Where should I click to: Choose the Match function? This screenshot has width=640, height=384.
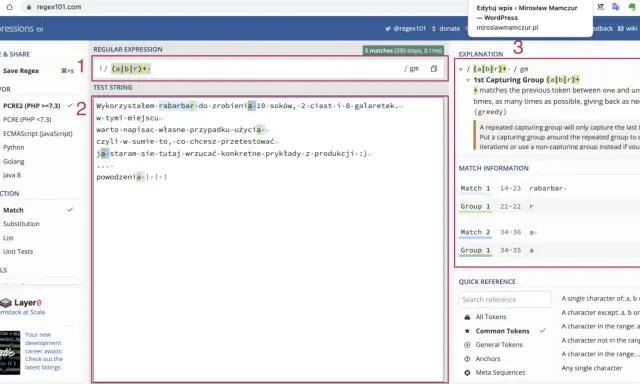point(13,210)
